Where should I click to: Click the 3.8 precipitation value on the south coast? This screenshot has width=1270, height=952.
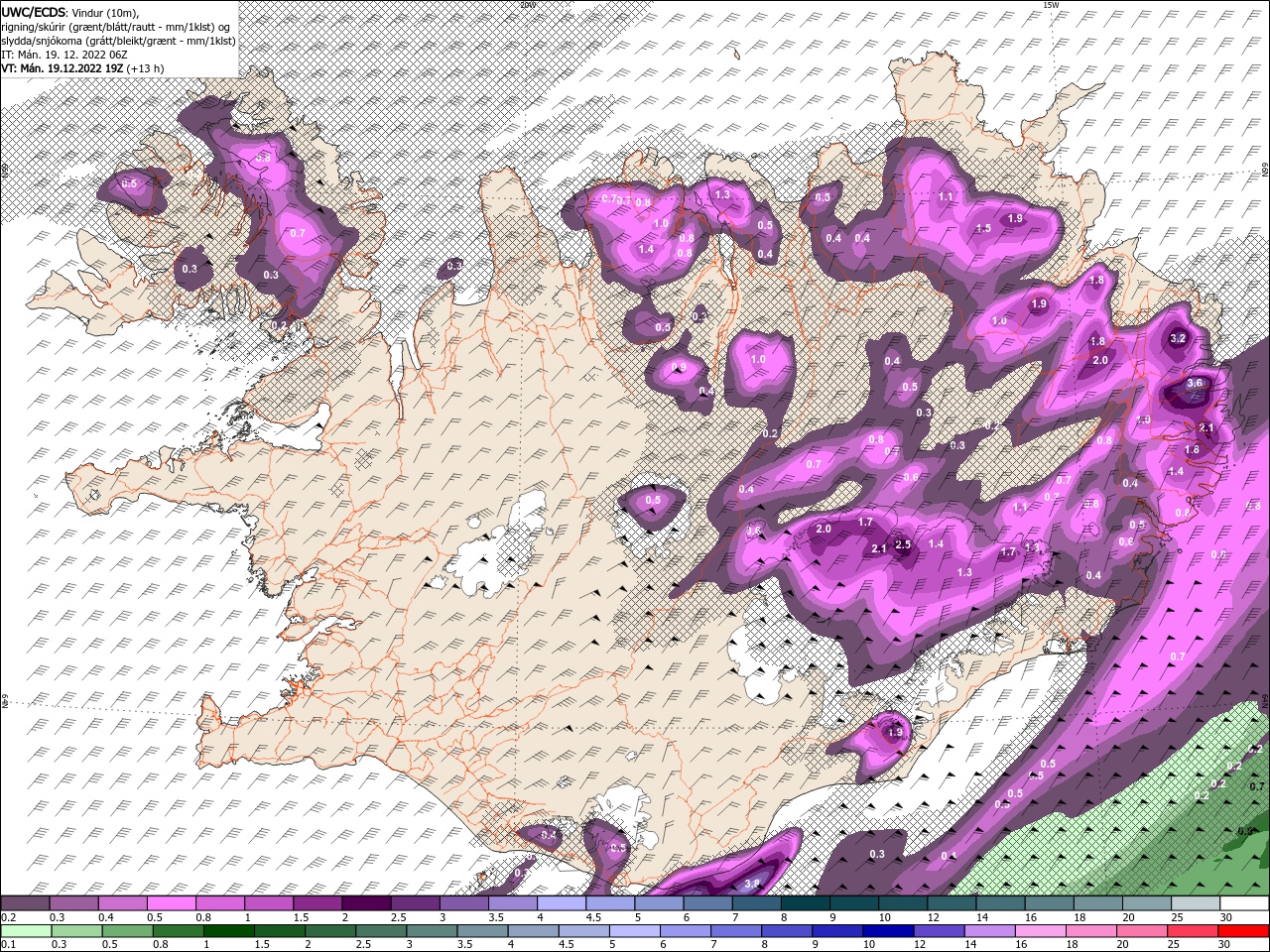pos(752,884)
